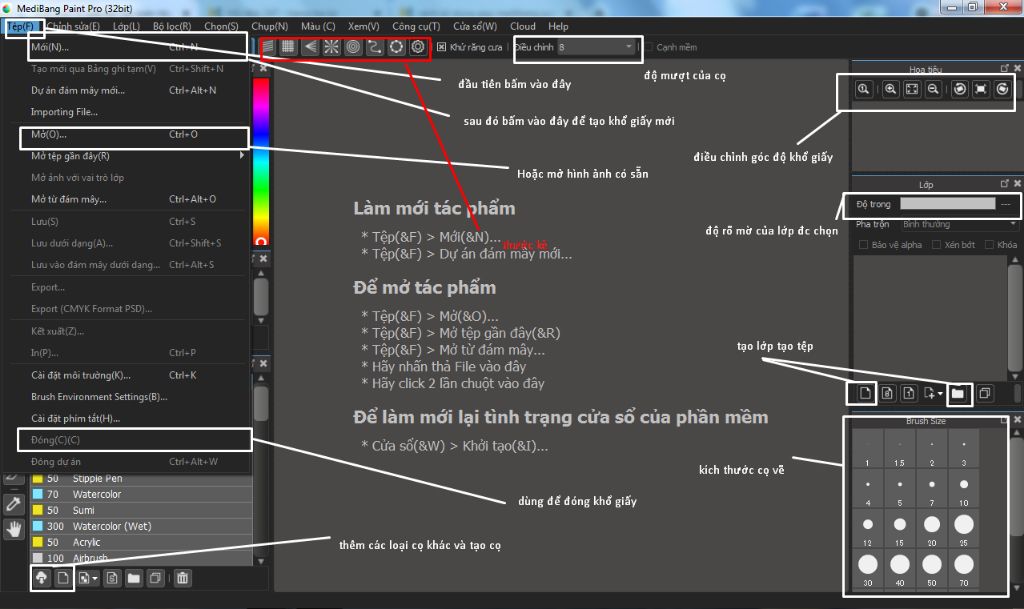
Task: Rotate canvas right in Navigator
Action: pos(1002,89)
